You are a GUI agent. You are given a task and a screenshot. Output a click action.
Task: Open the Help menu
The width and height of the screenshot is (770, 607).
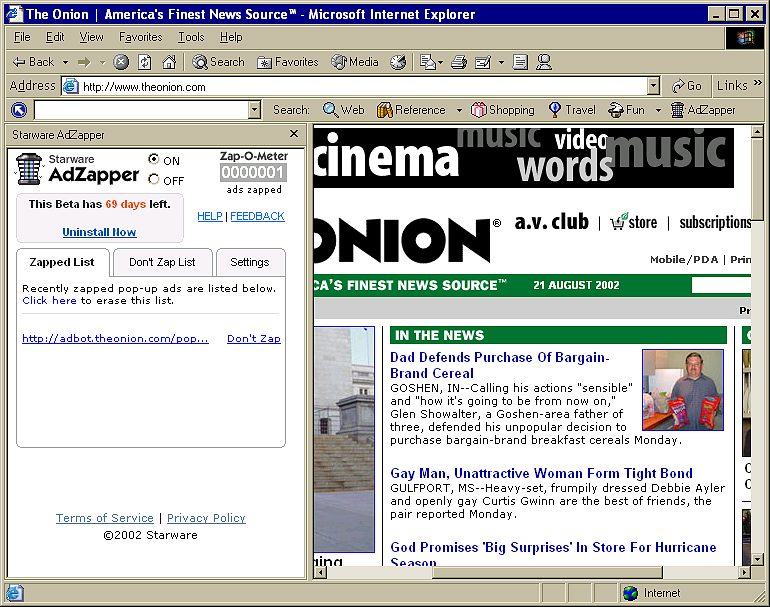(231, 37)
